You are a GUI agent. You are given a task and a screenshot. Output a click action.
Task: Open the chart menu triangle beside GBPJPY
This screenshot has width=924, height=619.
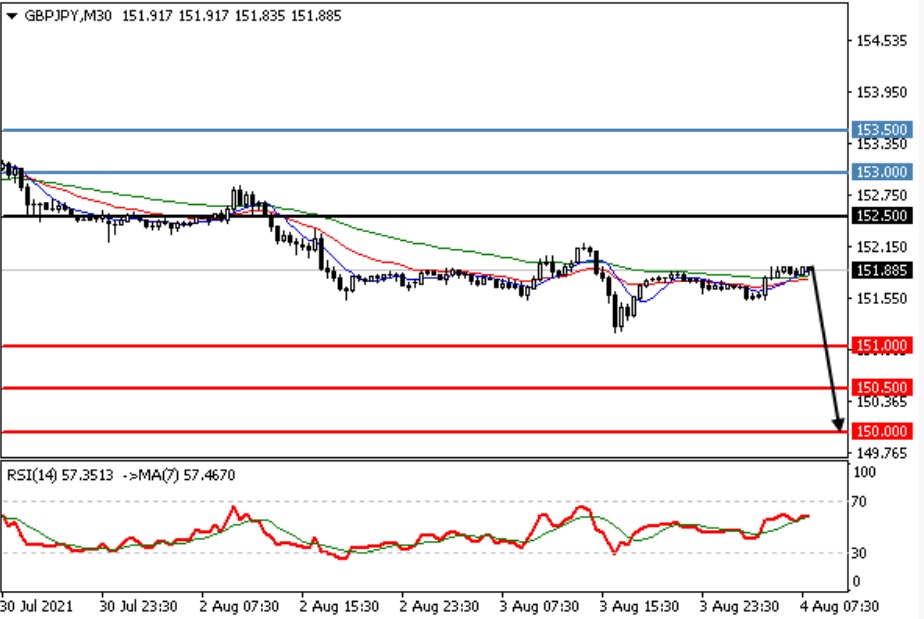(x=11, y=17)
